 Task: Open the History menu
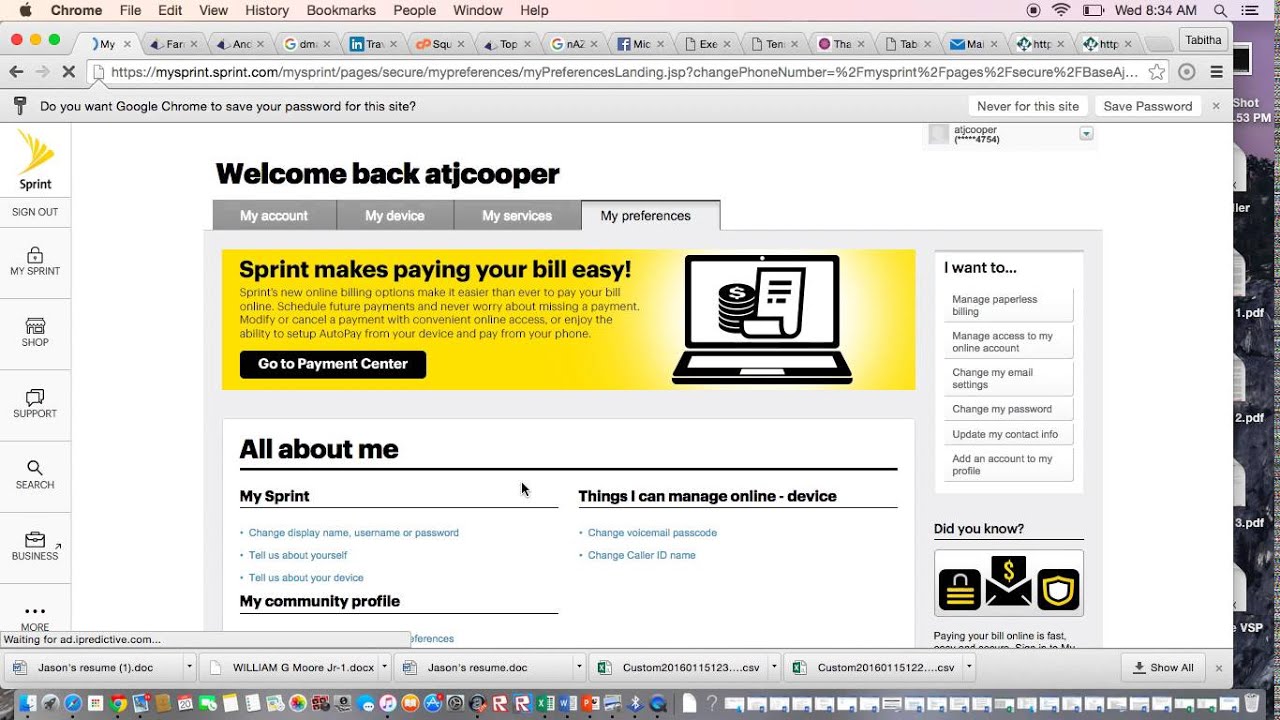[267, 10]
